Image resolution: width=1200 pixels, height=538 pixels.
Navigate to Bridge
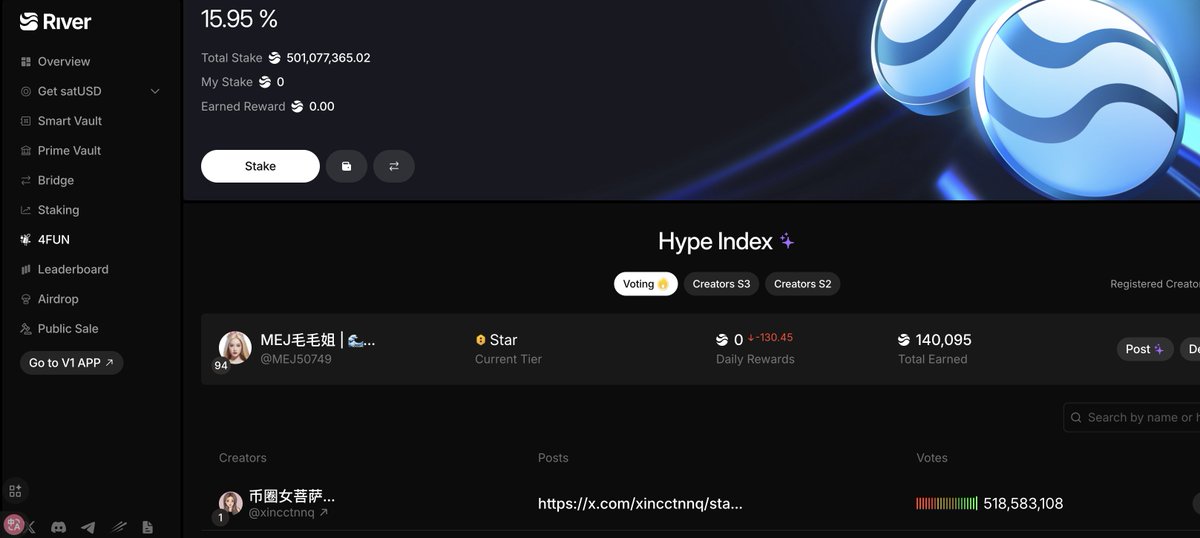tap(56, 180)
